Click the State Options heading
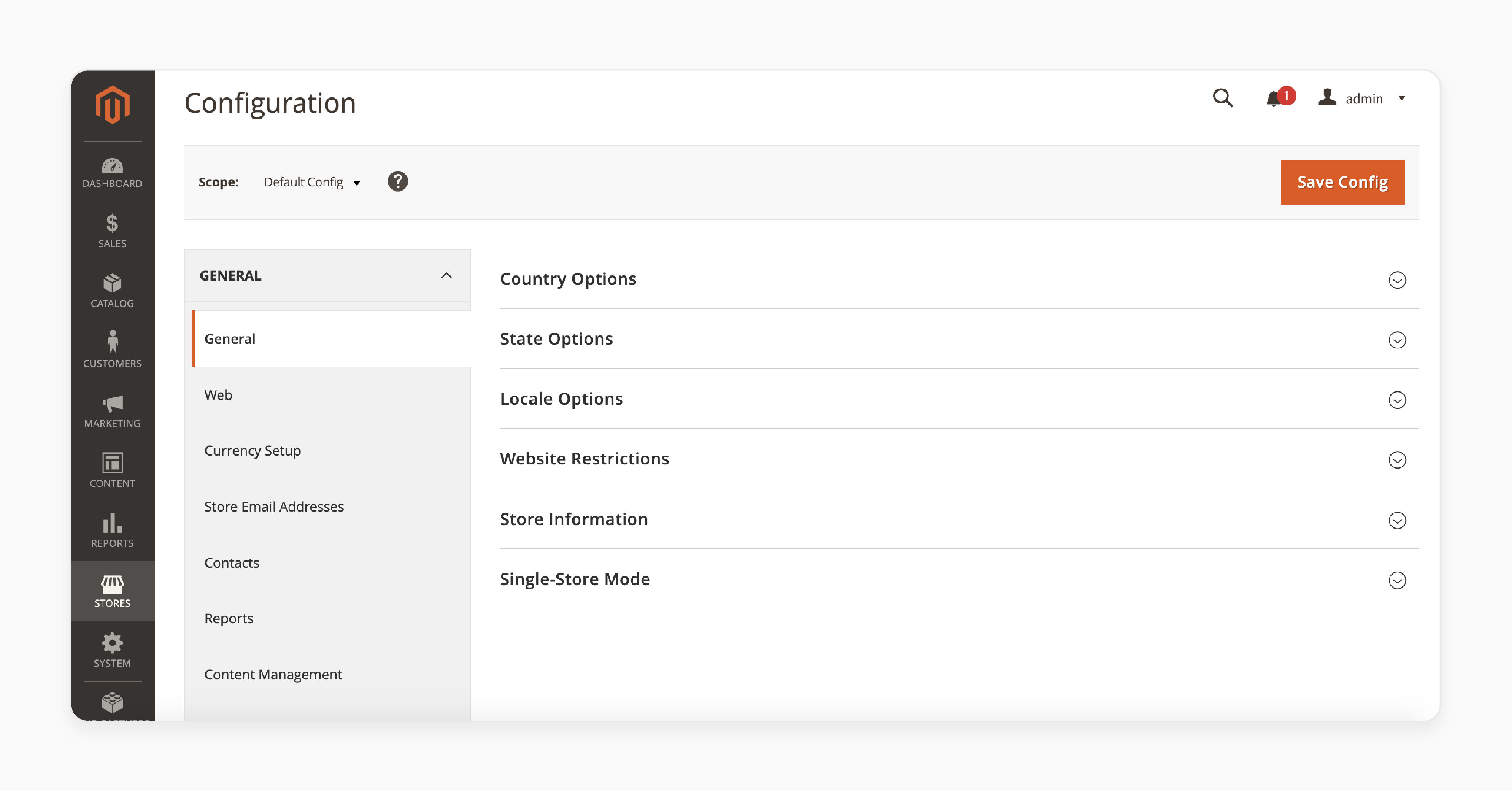 tap(556, 339)
